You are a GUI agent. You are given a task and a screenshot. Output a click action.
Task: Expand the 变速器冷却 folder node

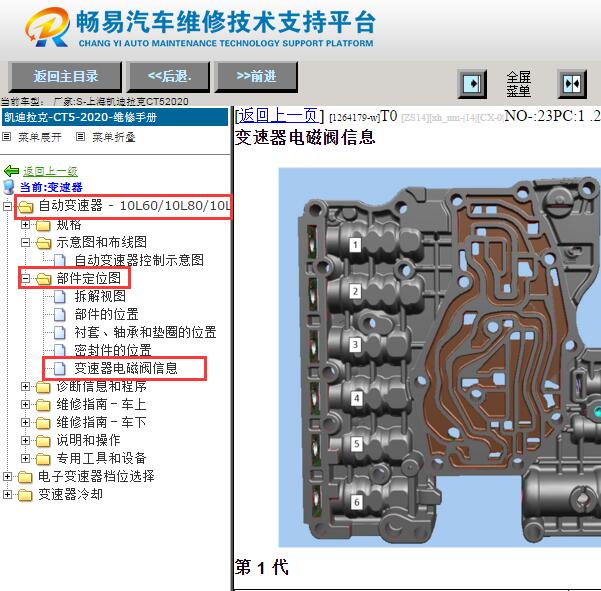click(7, 494)
